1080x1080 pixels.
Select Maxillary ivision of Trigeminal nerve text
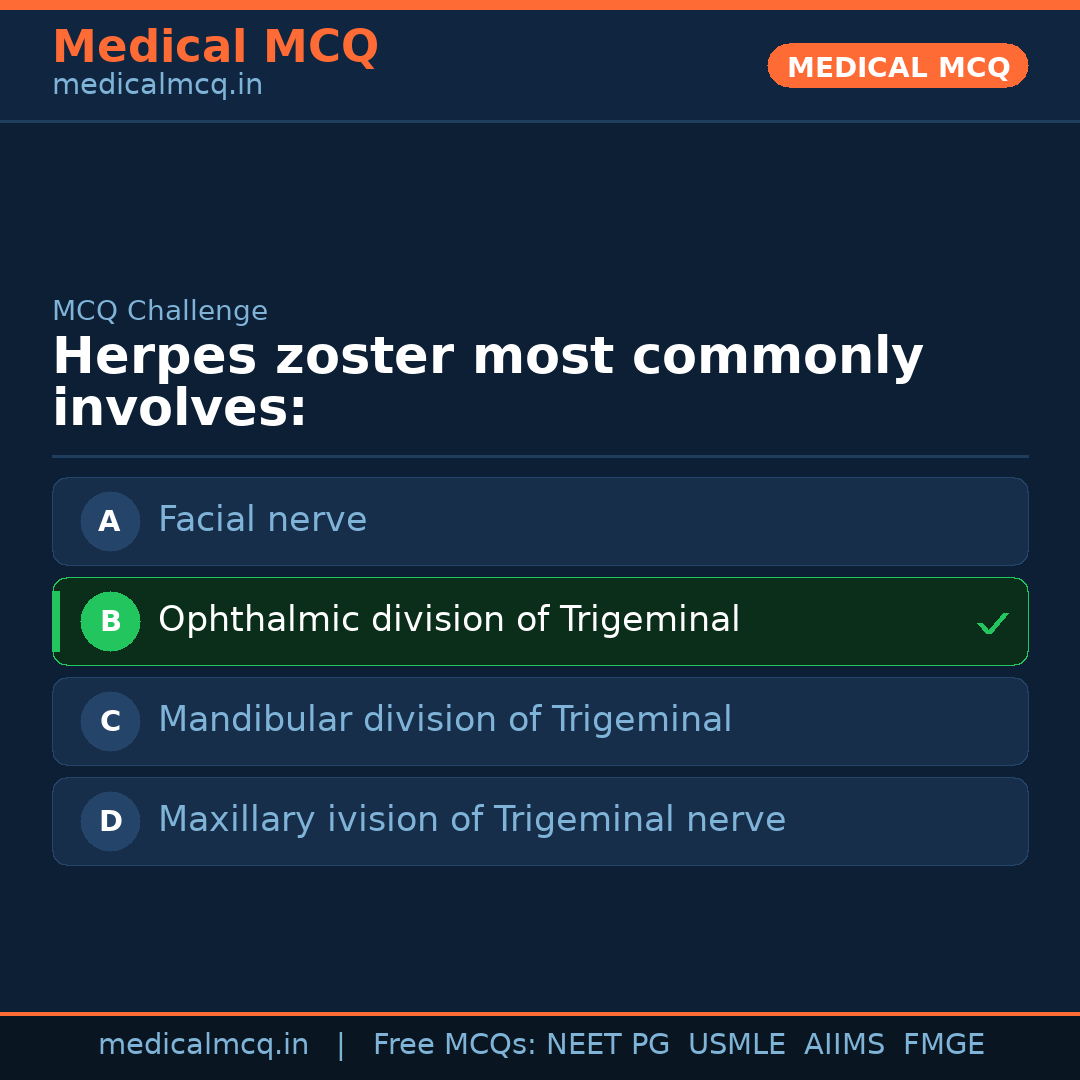[471, 820]
